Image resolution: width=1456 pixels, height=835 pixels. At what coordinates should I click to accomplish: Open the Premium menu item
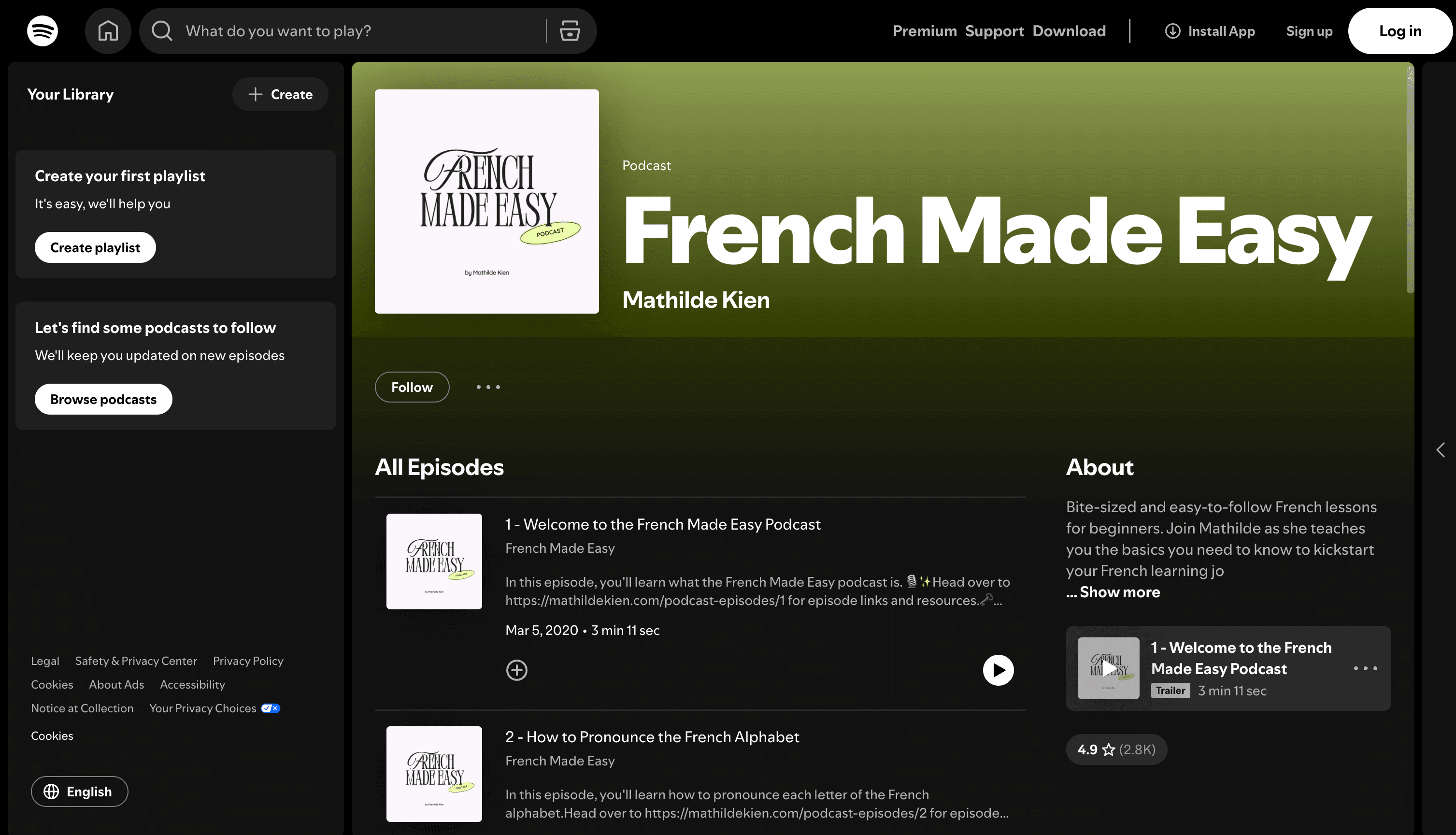click(925, 31)
